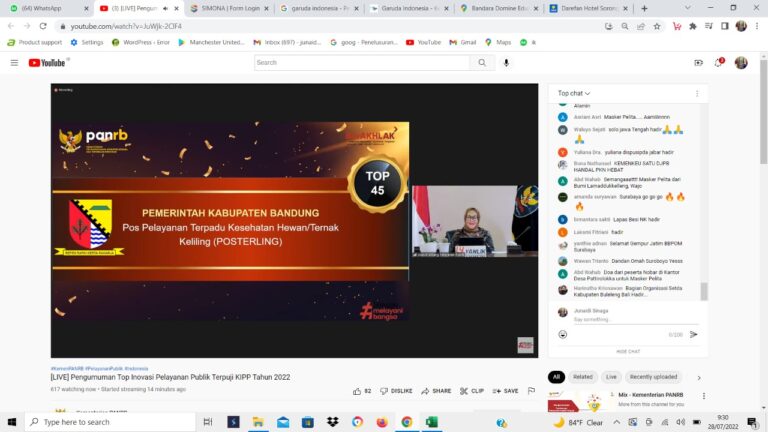Open Mix - Kementerian PANRB thumbnail
768x432 pixels.
(577, 401)
